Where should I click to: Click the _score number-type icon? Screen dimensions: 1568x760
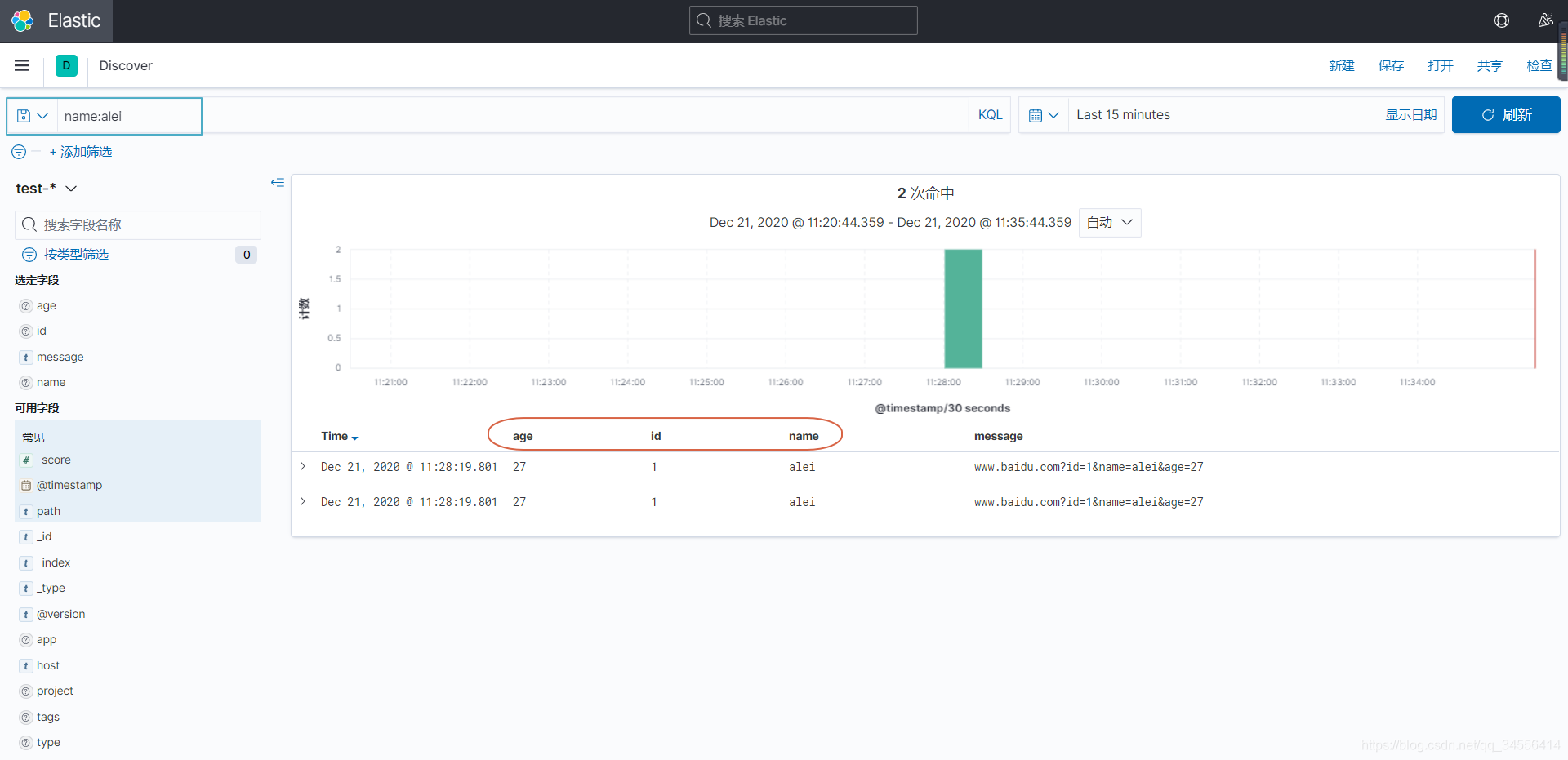point(26,460)
